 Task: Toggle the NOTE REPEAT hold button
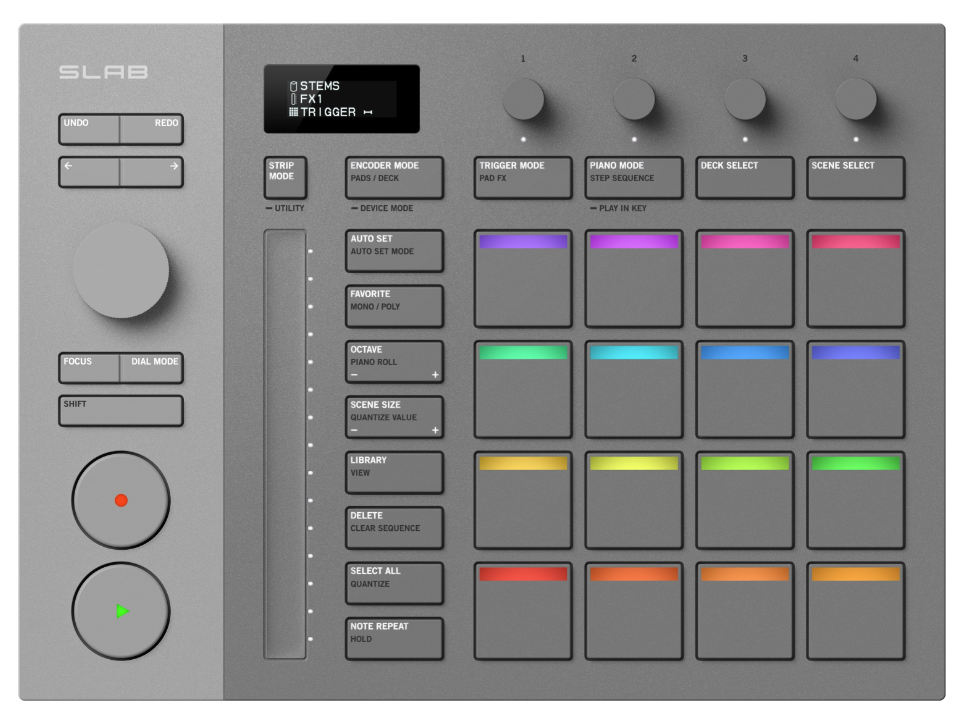(x=394, y=638)
